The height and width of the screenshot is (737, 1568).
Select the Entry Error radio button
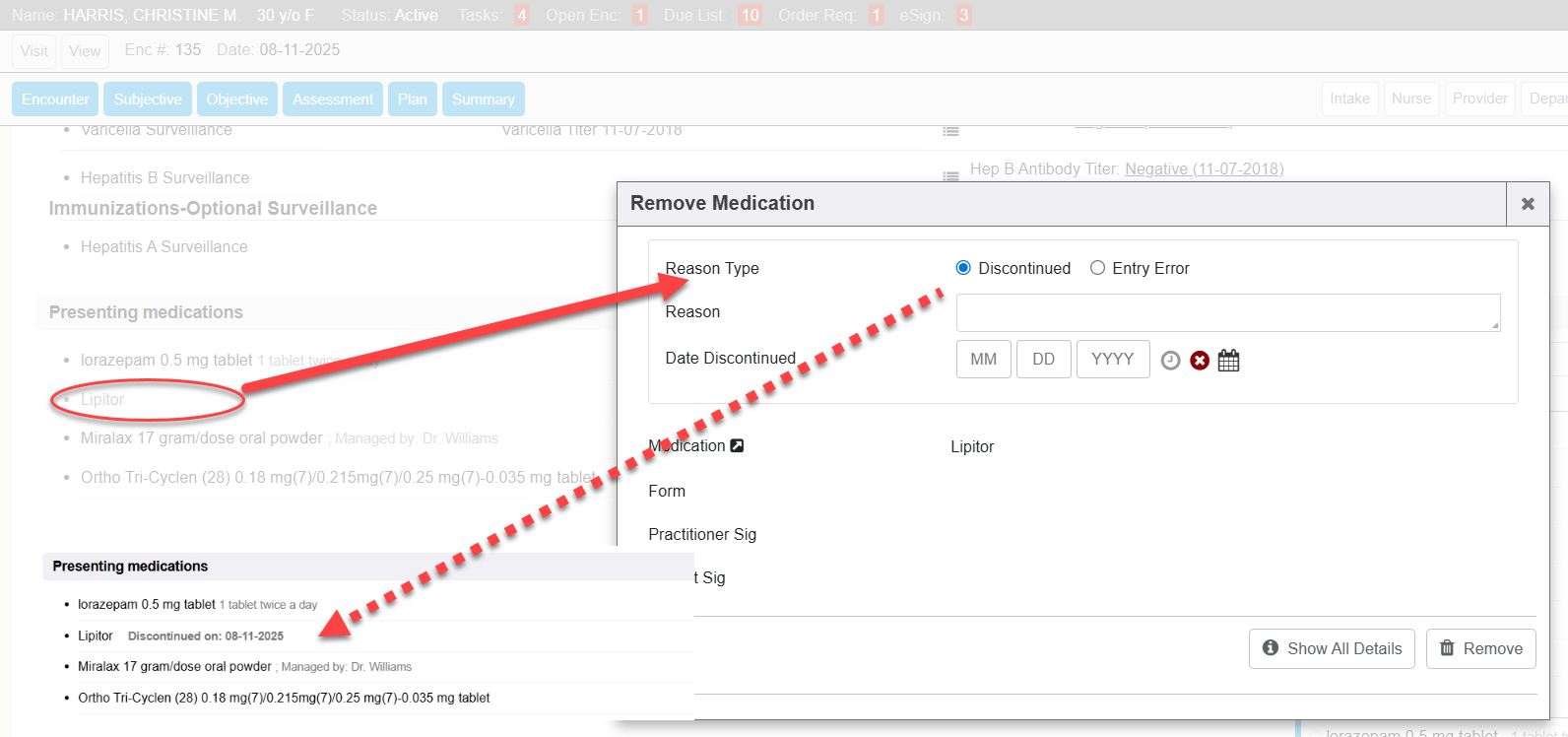tap(1097, 268)
